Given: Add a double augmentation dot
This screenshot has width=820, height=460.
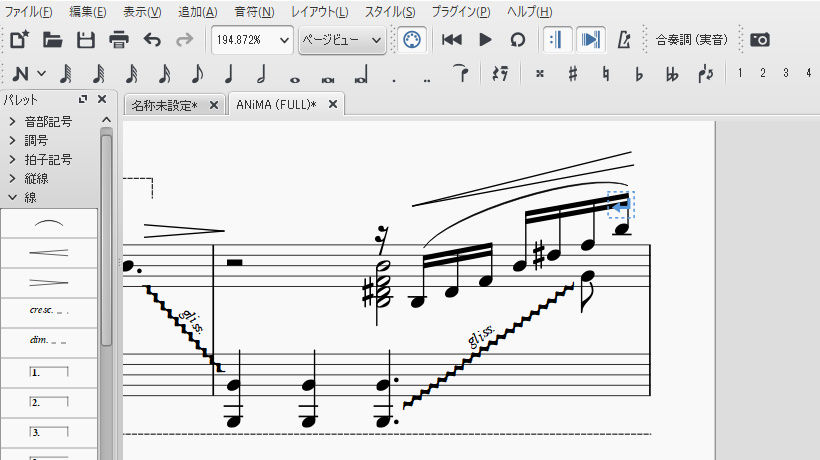Looking at the screenshot, I should [x=427, y=80].
